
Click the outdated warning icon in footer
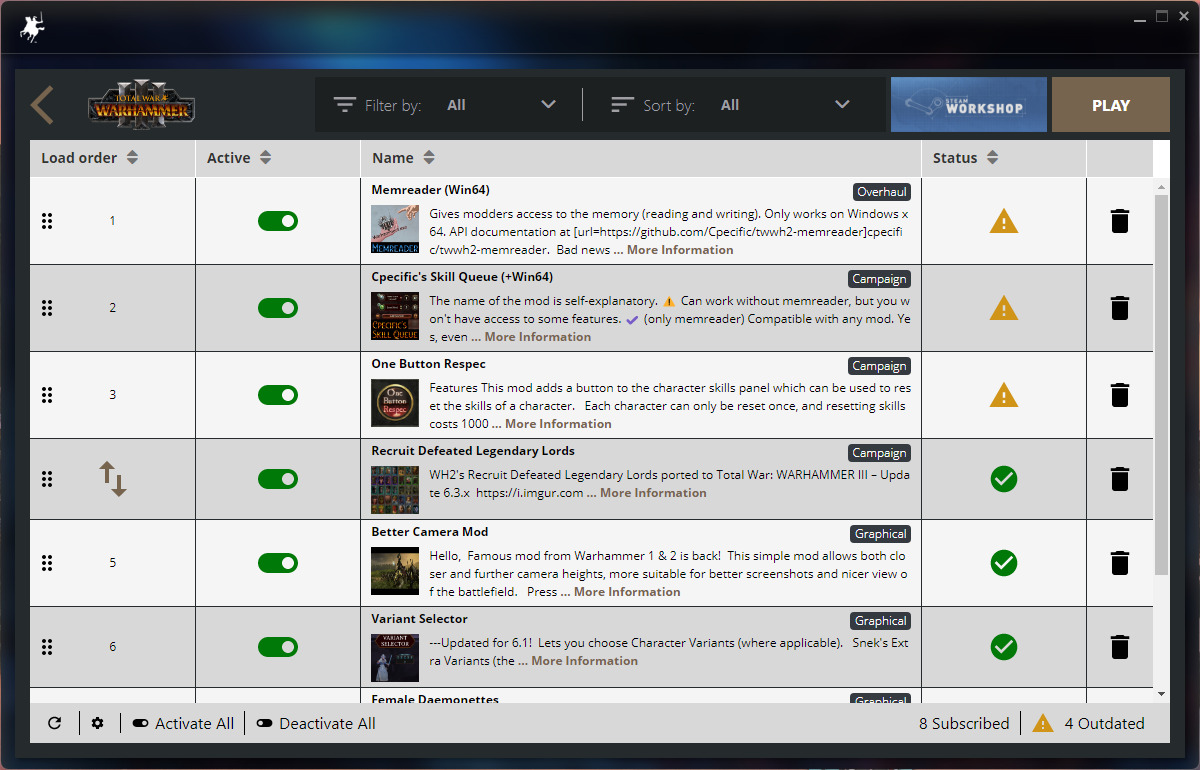coord(1043,723)
